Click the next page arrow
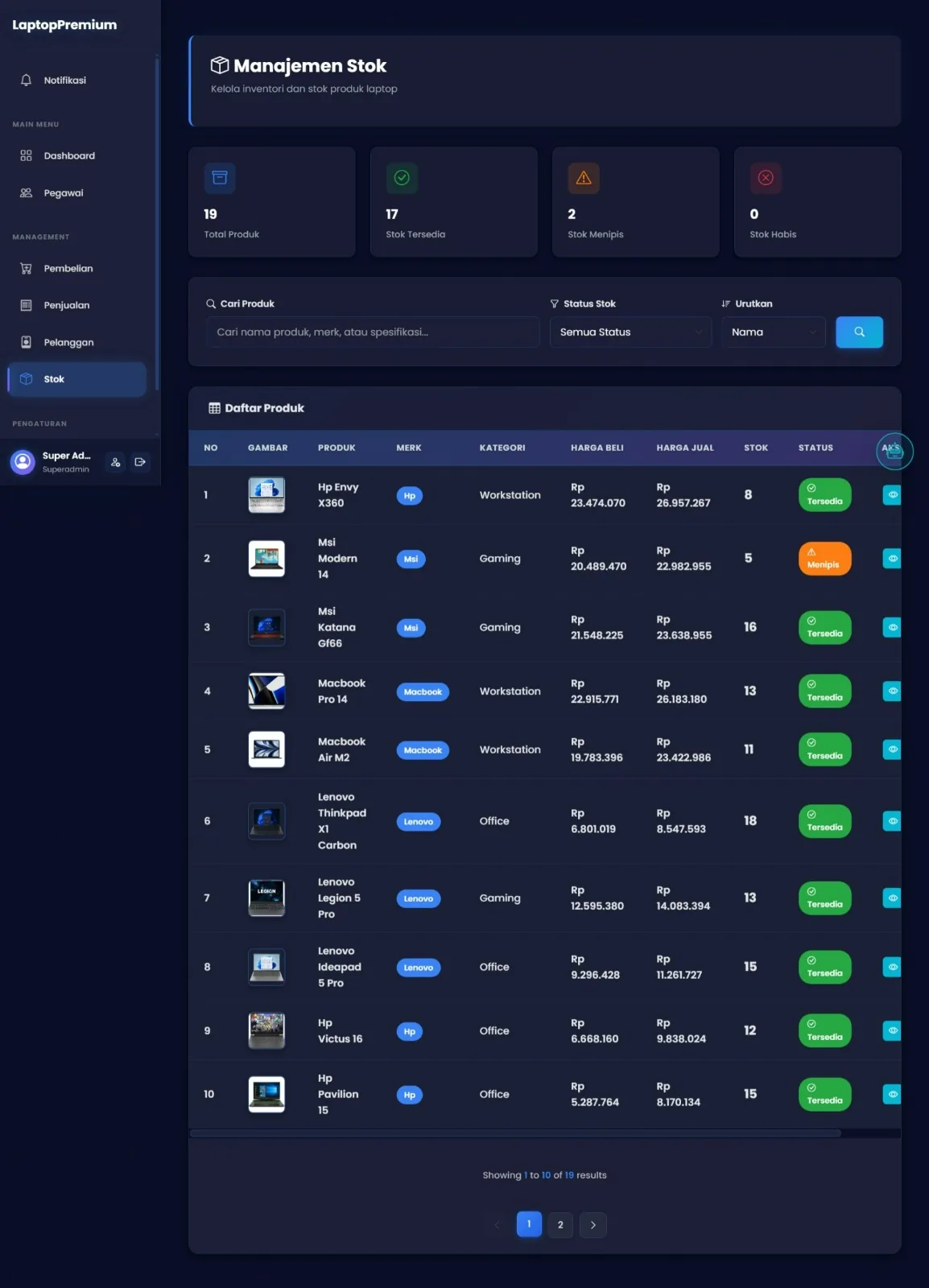 (593, 1225)
